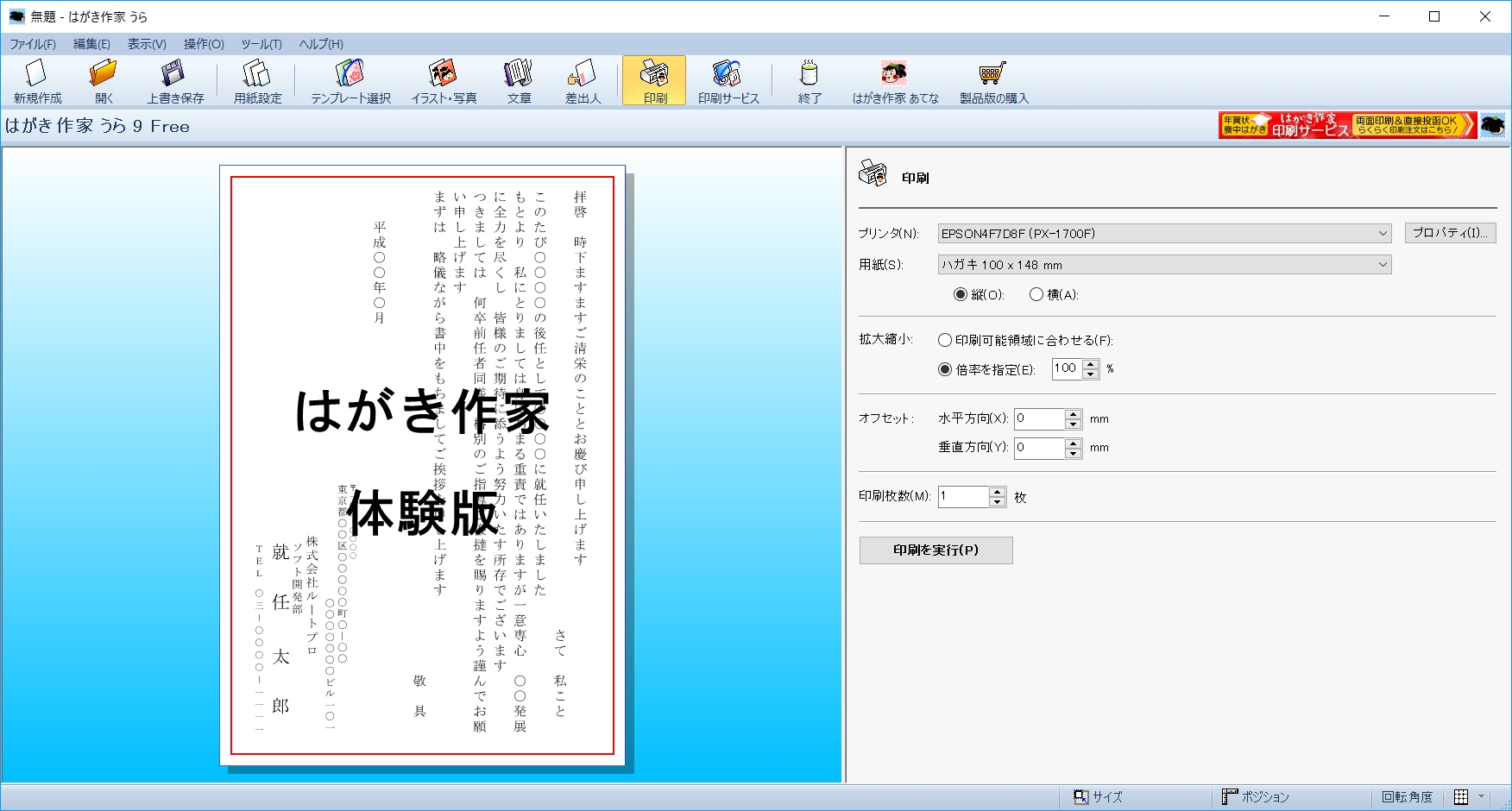The height and width of the screenshot is (811, 1512).
Task: Maximize the application window
Action: click(1434, 16)
